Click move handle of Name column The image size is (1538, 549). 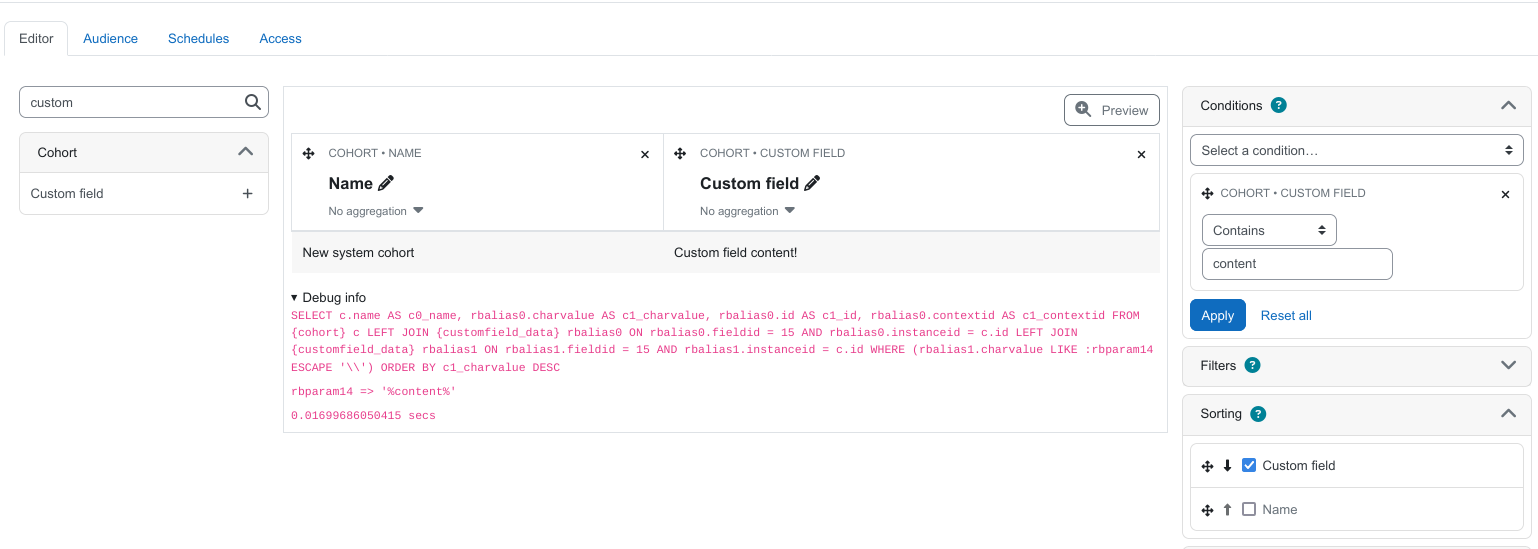pyautogui.click(x=308, y=153)
